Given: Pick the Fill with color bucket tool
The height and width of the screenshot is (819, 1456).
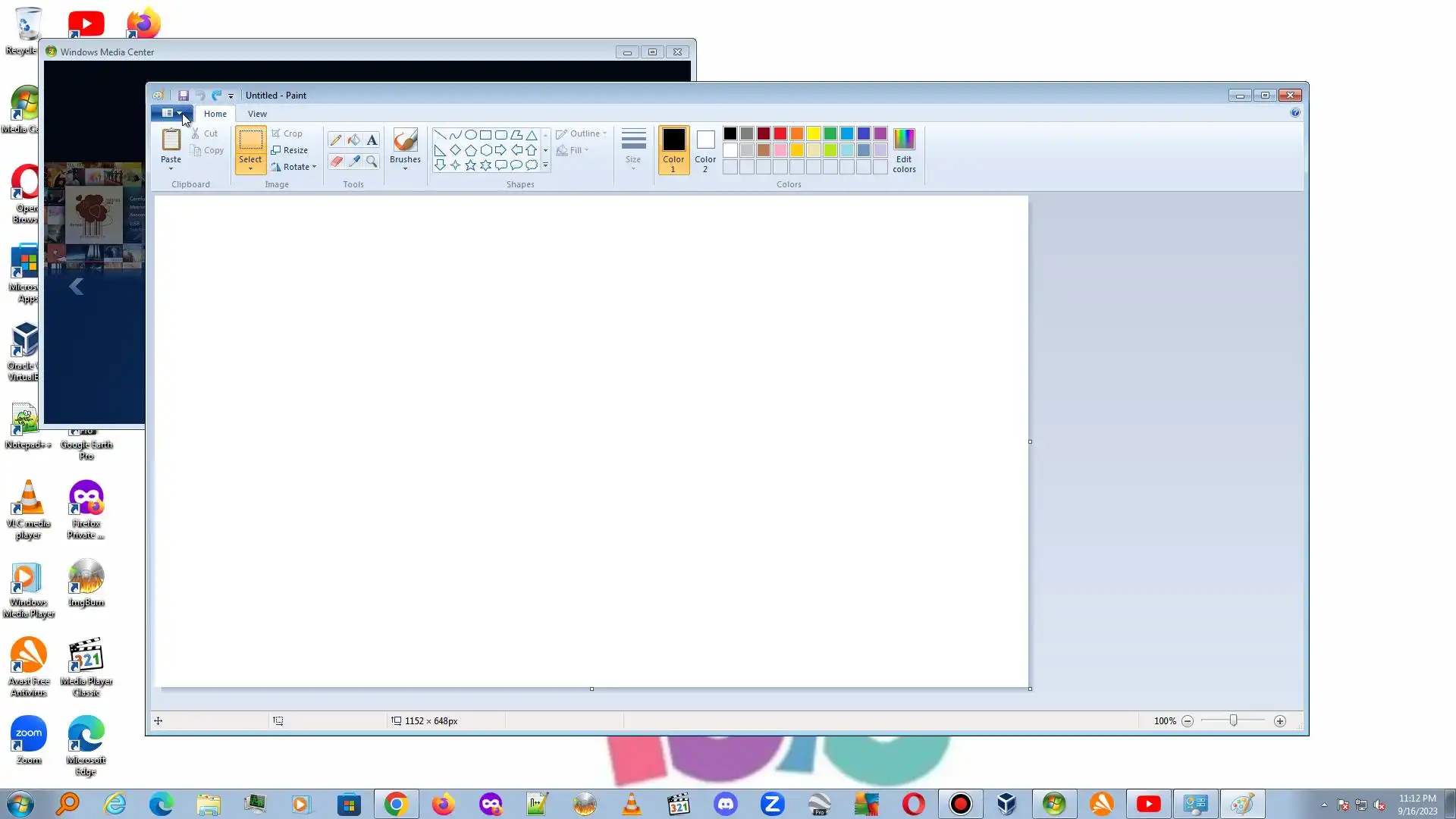Looking at the screenshot, I should 353,140.
